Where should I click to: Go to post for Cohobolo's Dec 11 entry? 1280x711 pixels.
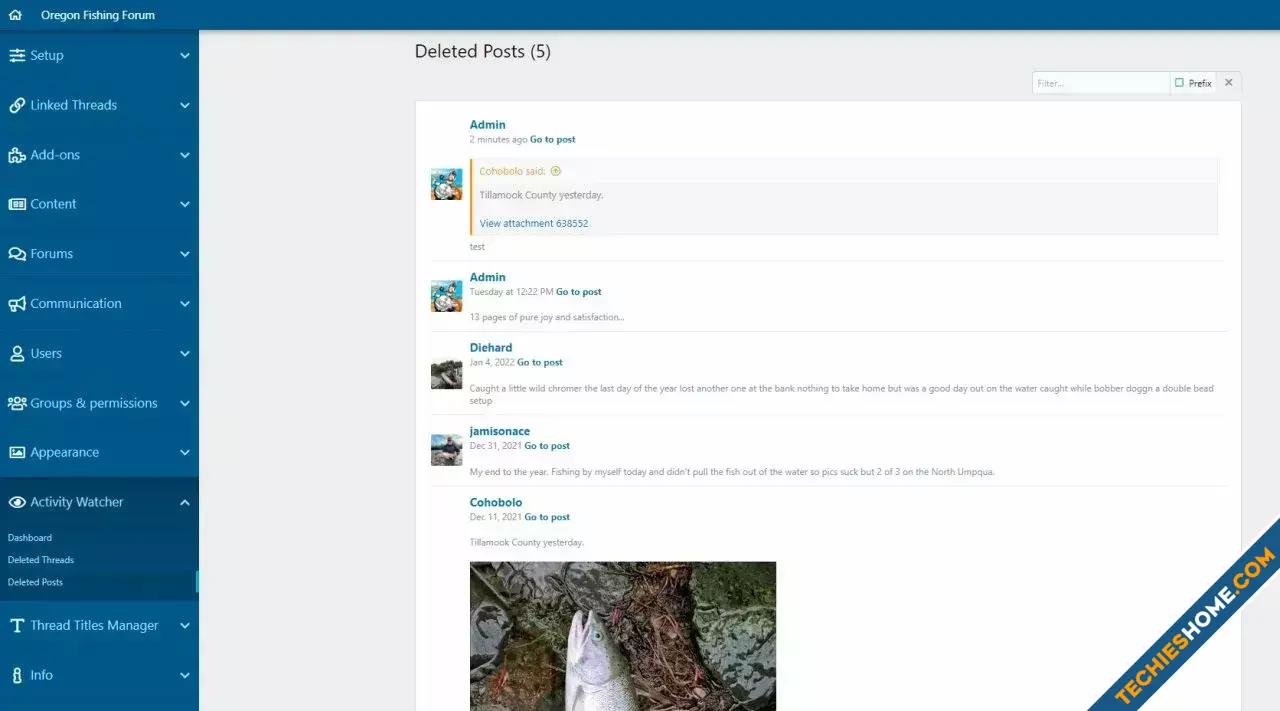click(x=547, y=517)
